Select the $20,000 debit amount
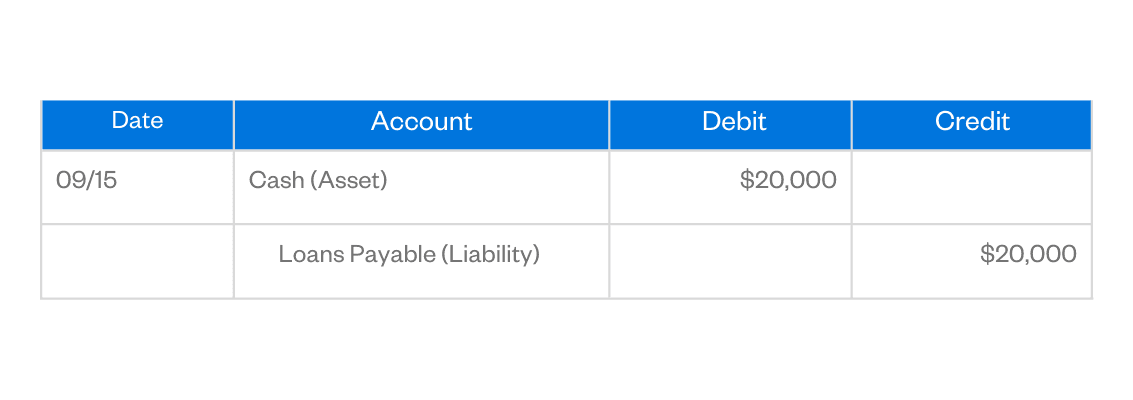 (788, 181)
